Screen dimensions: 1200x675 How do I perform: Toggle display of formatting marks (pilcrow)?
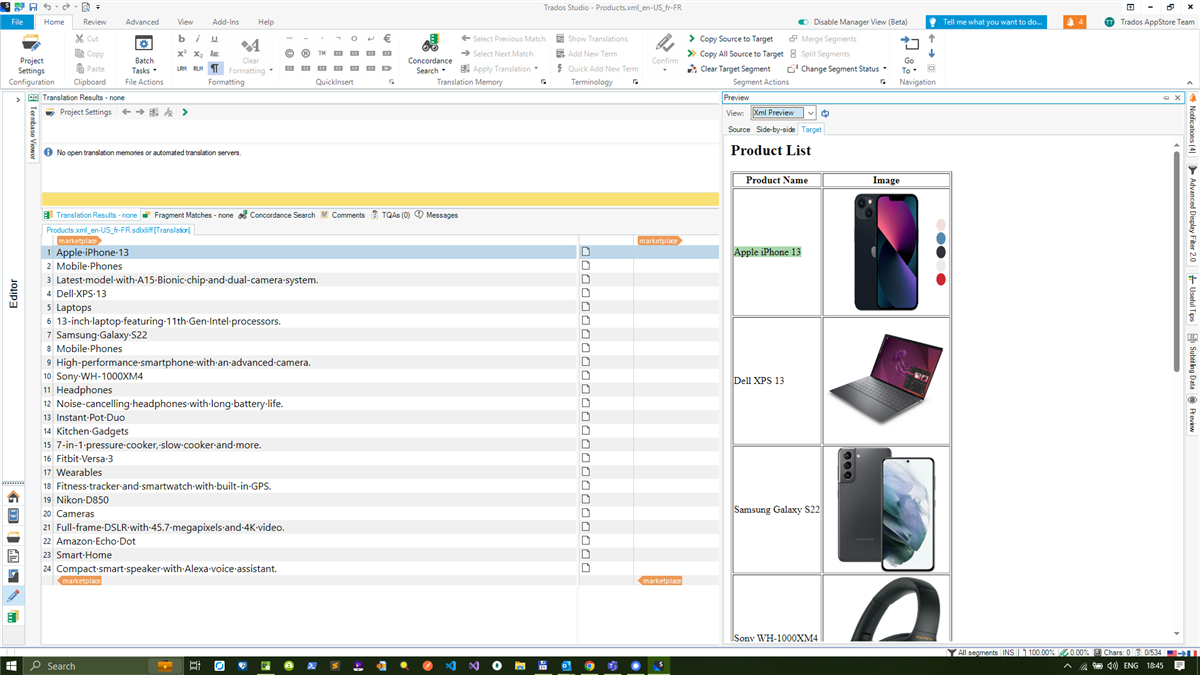[x=214, y=69]
